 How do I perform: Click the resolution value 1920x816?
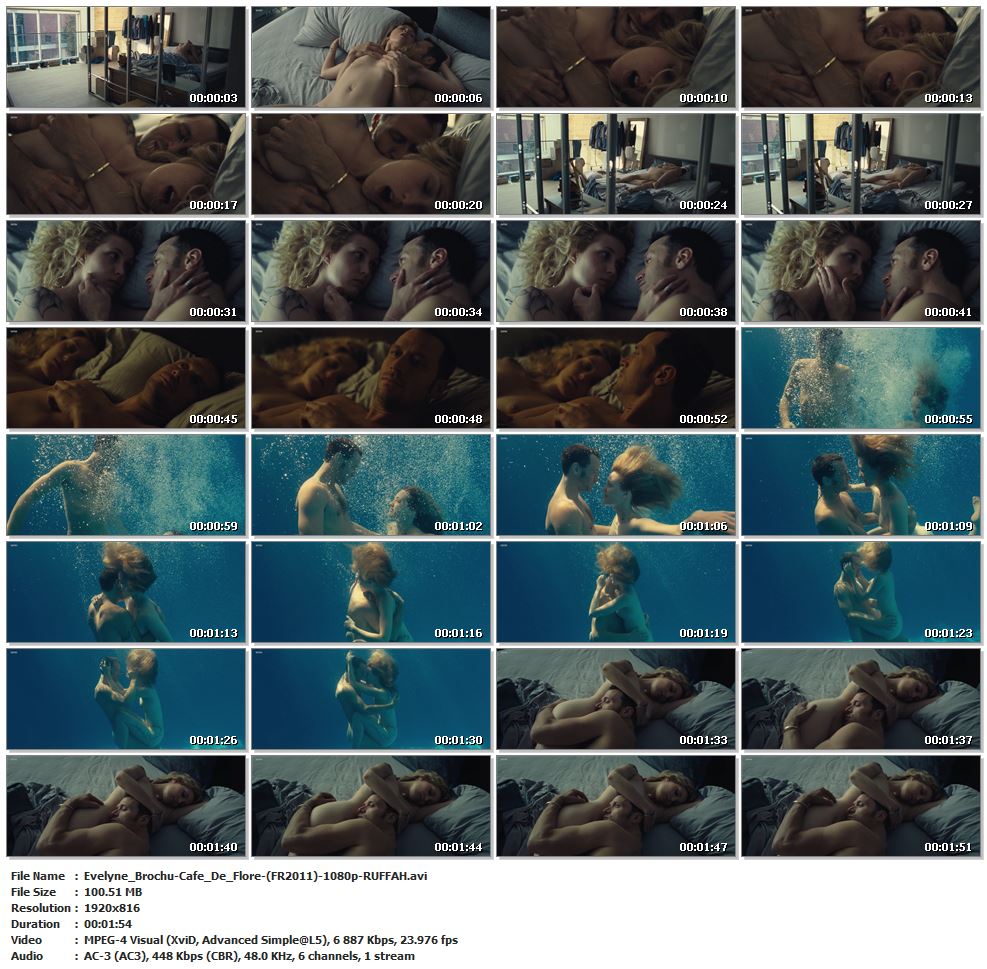click(x=112, y=908)
